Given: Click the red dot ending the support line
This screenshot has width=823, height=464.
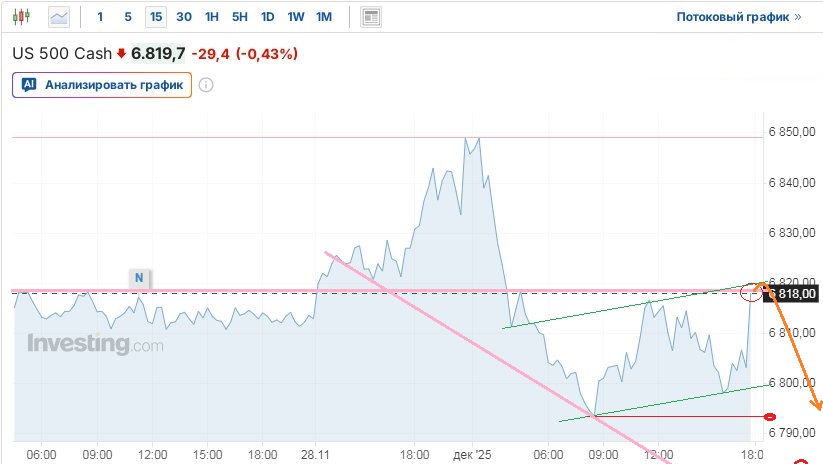Looking at the screenshot, I should coord(769,416).
